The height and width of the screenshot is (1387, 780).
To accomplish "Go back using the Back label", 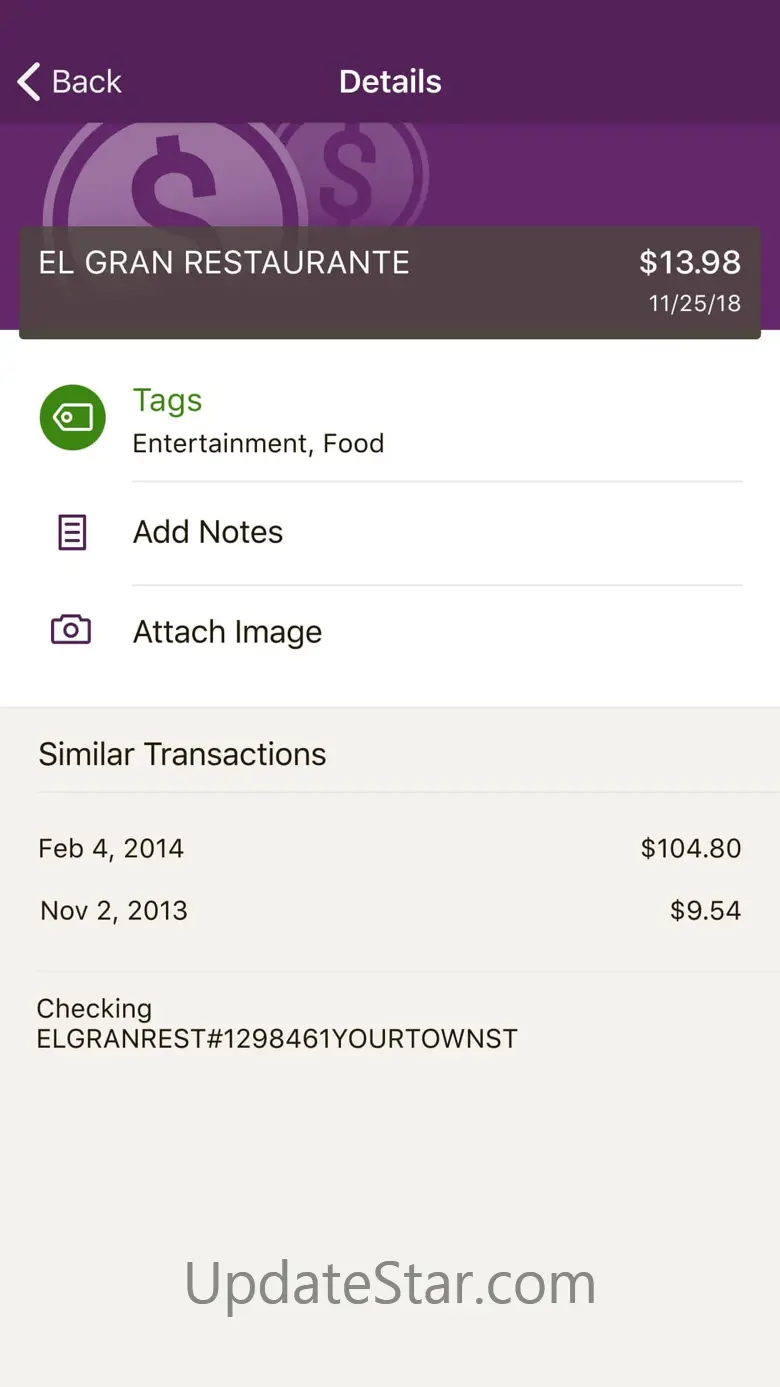I will click(x=87, y=82).
